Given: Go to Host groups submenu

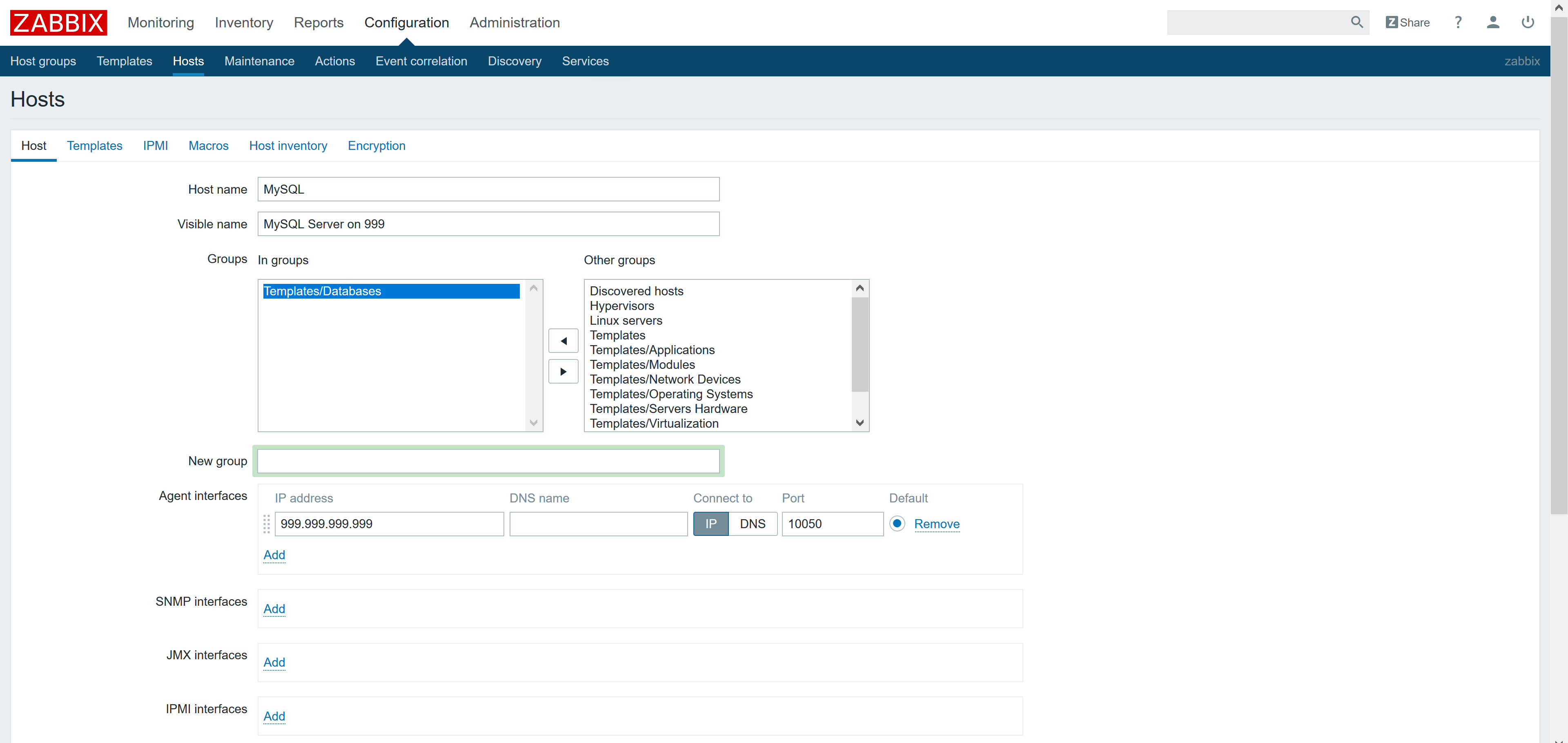Looking at the screenshot, I should 43,61.
